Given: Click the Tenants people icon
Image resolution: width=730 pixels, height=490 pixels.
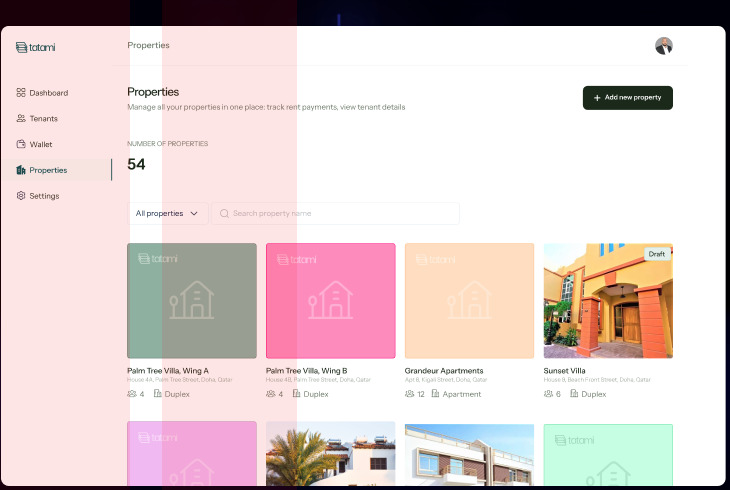Looking at the screenshot, I should point(20,118).
